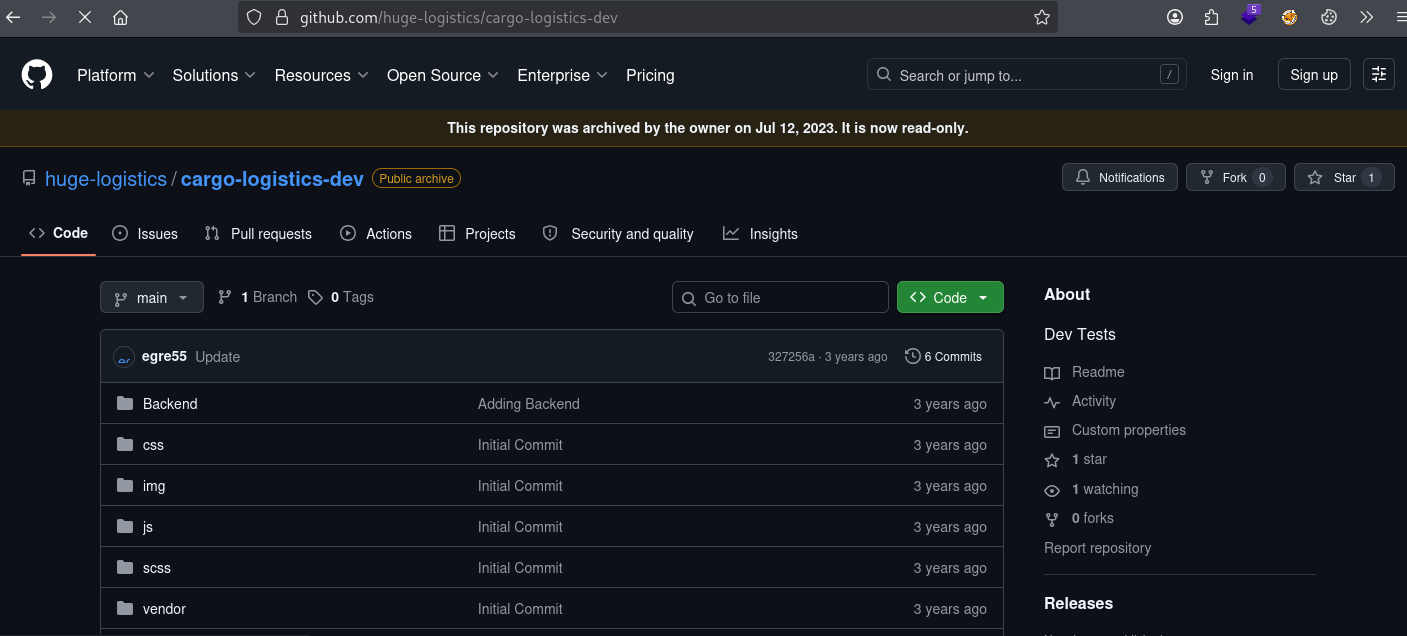Open the Update commit message link
The width and height of the screenshot is (1407, 636).
tap(217, 357)
